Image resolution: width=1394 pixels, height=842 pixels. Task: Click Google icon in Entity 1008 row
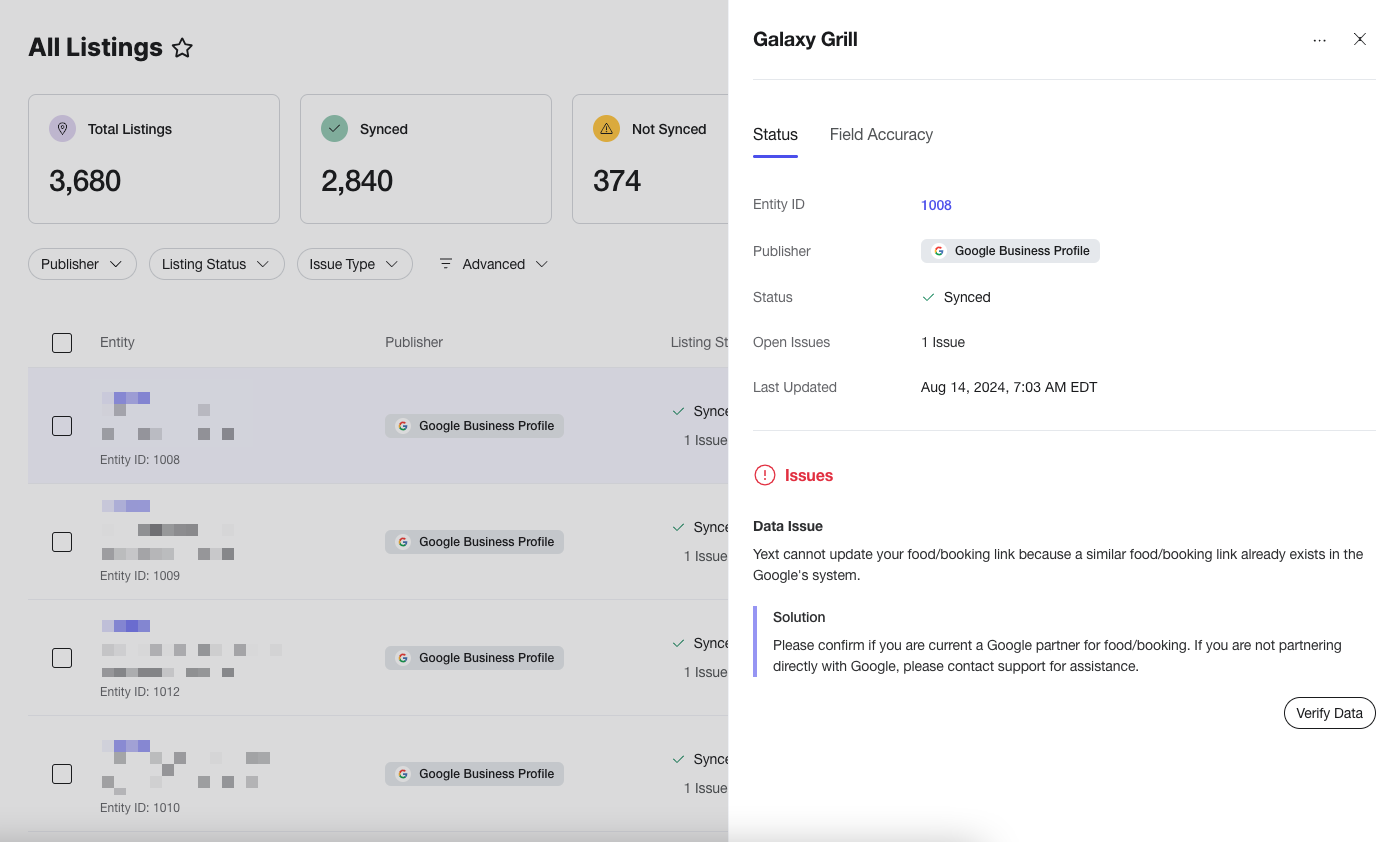pos(403,426)
